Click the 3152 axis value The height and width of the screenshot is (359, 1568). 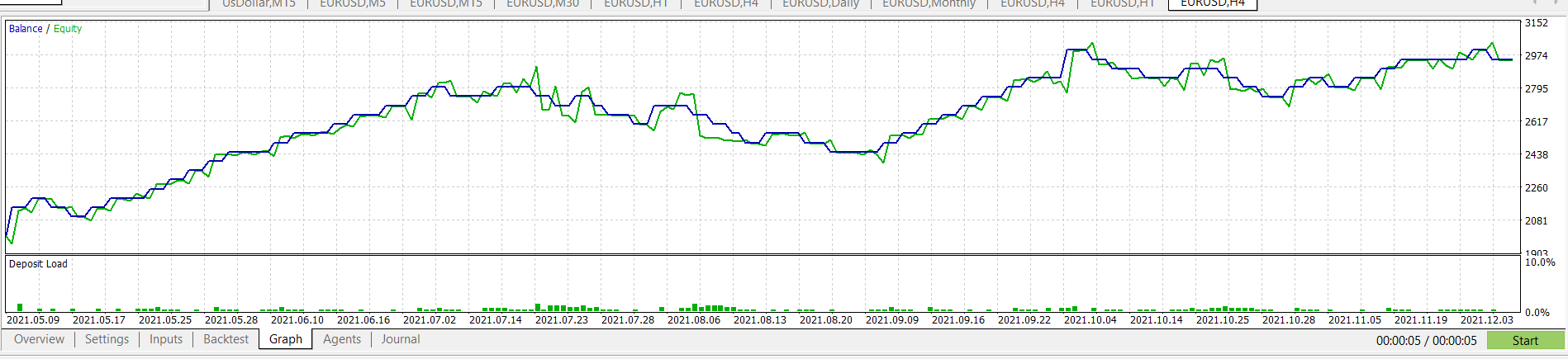coord(1536,23)
